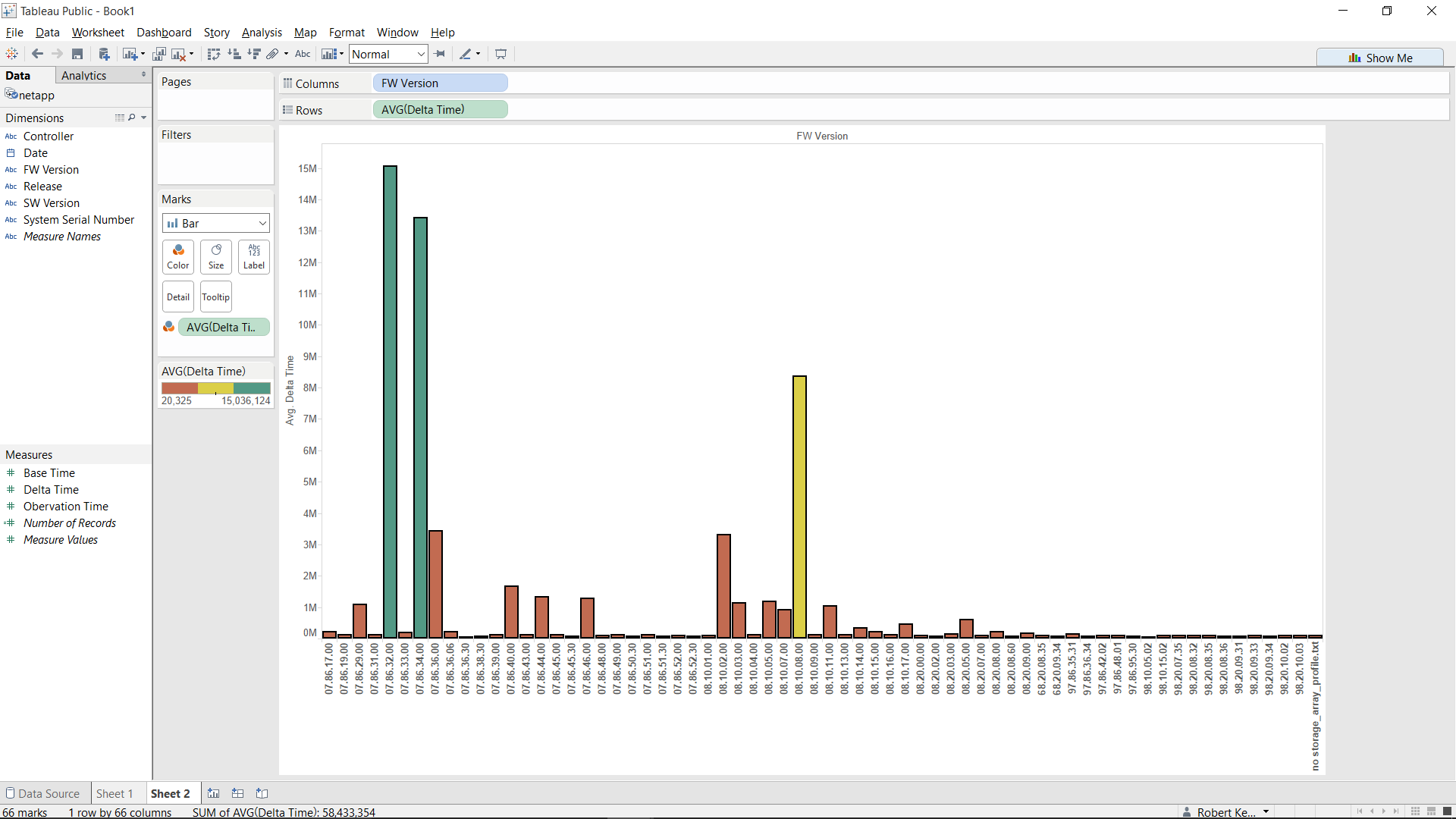Click the Redo forward arrow
Viewport: 1456px width, 819px height.
point(57,54)
